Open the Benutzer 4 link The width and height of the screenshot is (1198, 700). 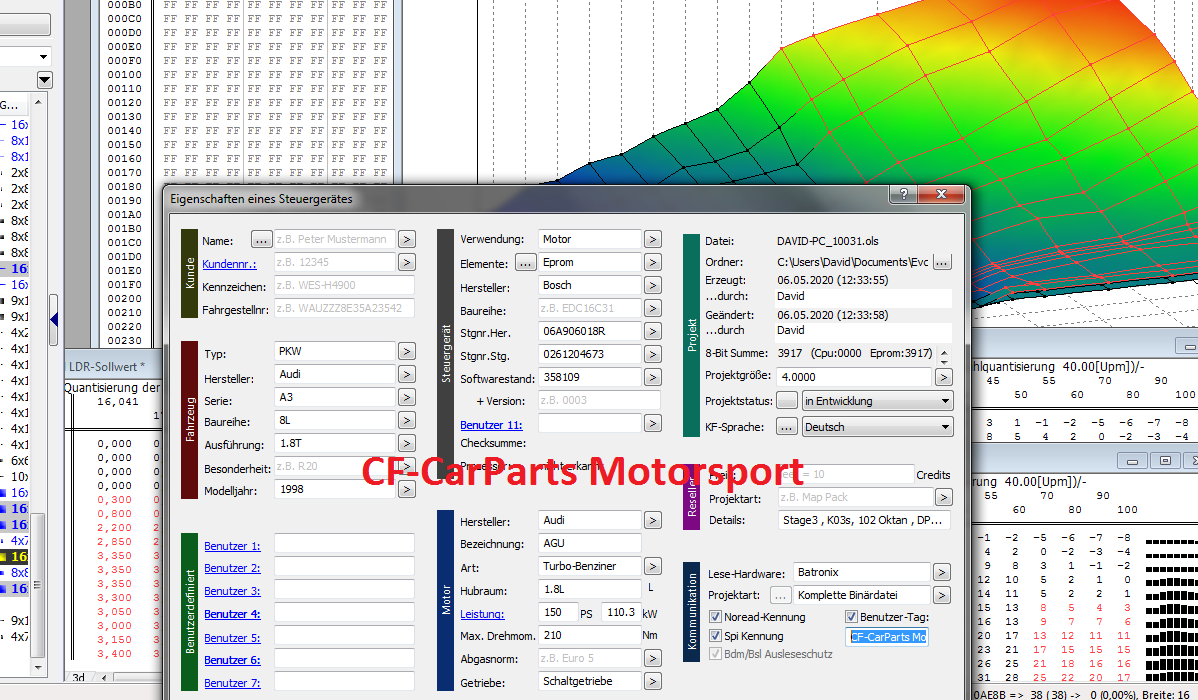pyautogui.click(x=232, y=614)
